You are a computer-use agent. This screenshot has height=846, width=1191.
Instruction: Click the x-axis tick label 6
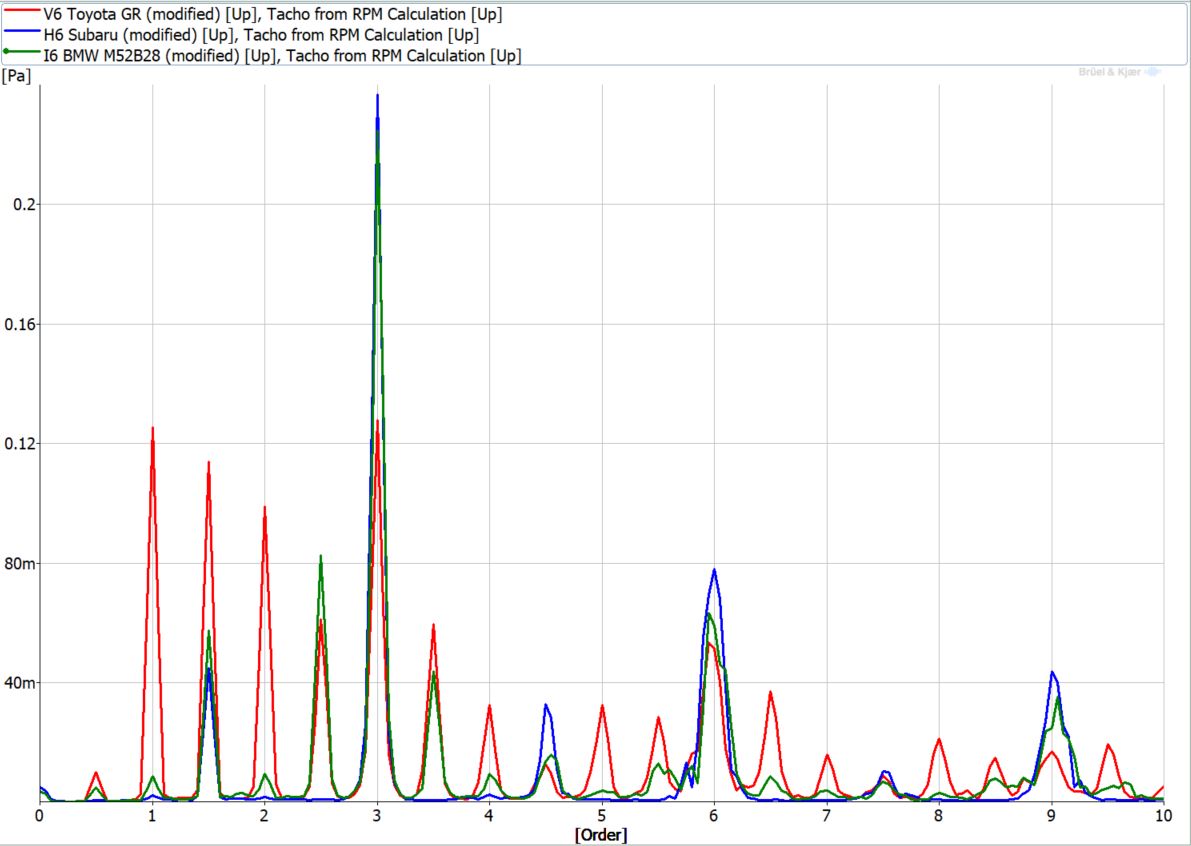(714, 816)
